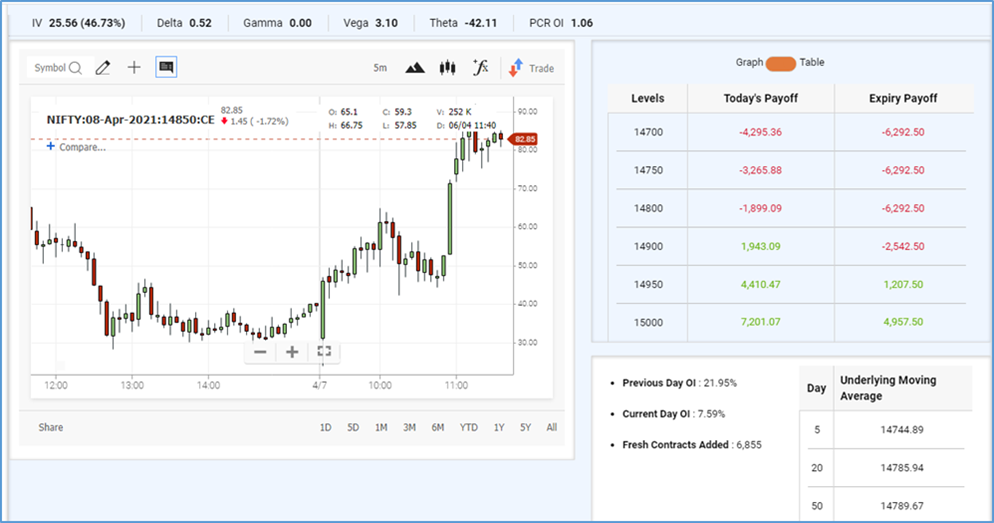994x523 pixels.
Task: Open the chart style mountain icon
Action: tap(415, 68)
